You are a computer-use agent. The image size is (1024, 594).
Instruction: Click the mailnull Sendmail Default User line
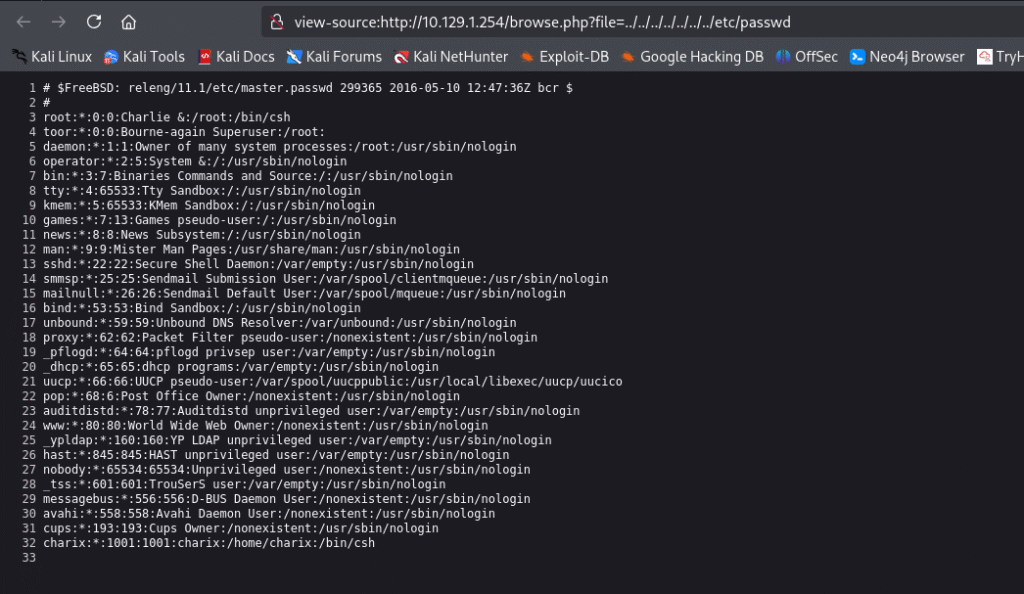click(x=304, y=293)
